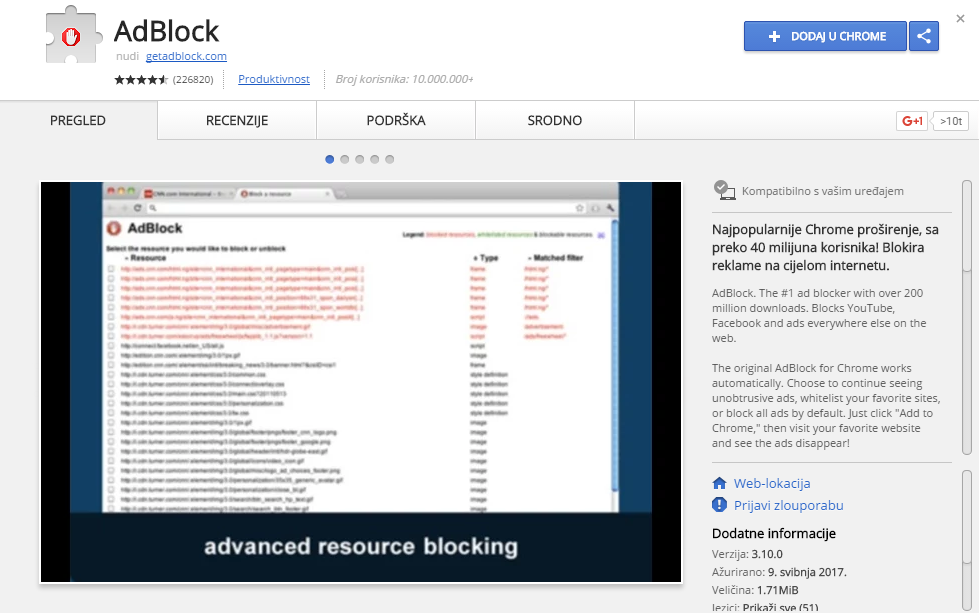Open the getadblock.com publisher link
979x613 pixels.
tap(186, 56)
